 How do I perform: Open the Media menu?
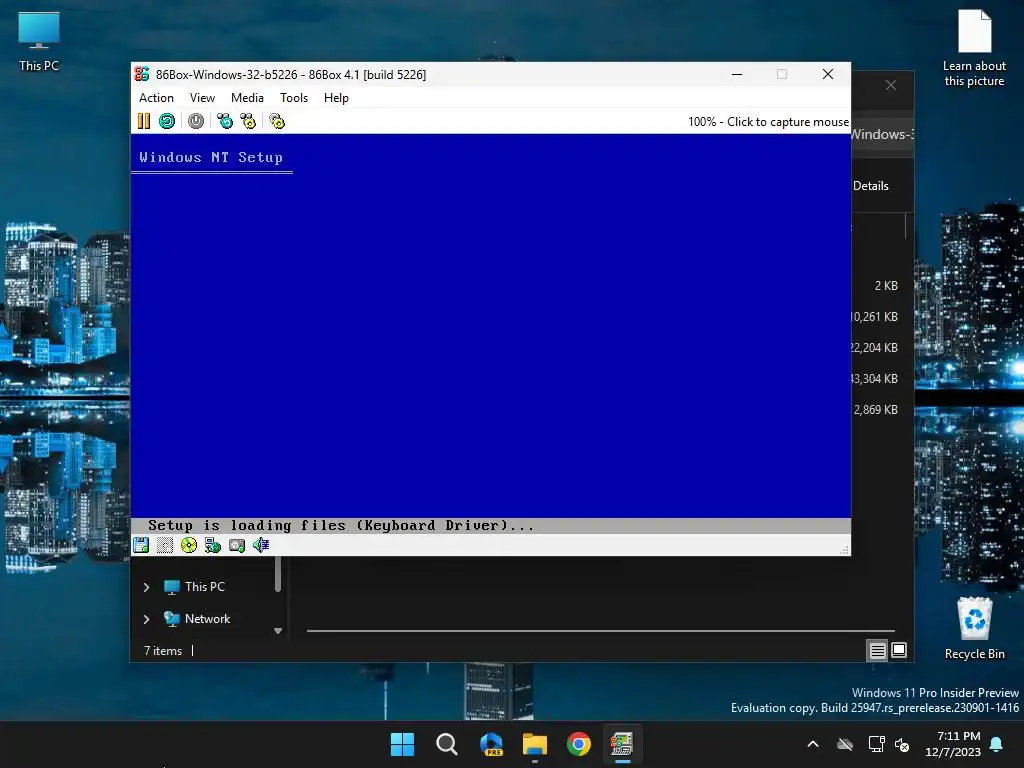coord(248,98)
